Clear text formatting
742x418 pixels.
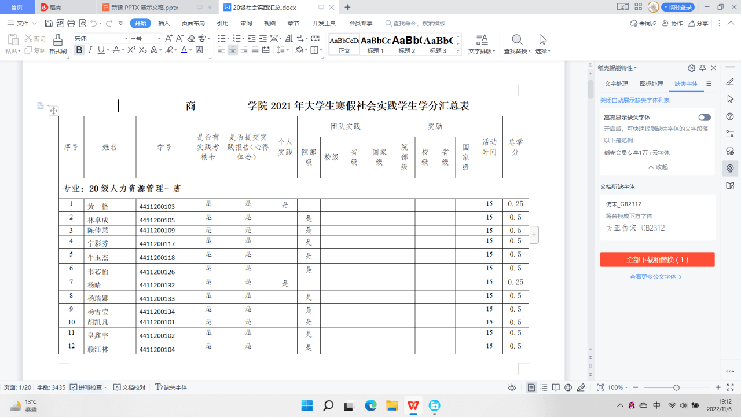191,38
